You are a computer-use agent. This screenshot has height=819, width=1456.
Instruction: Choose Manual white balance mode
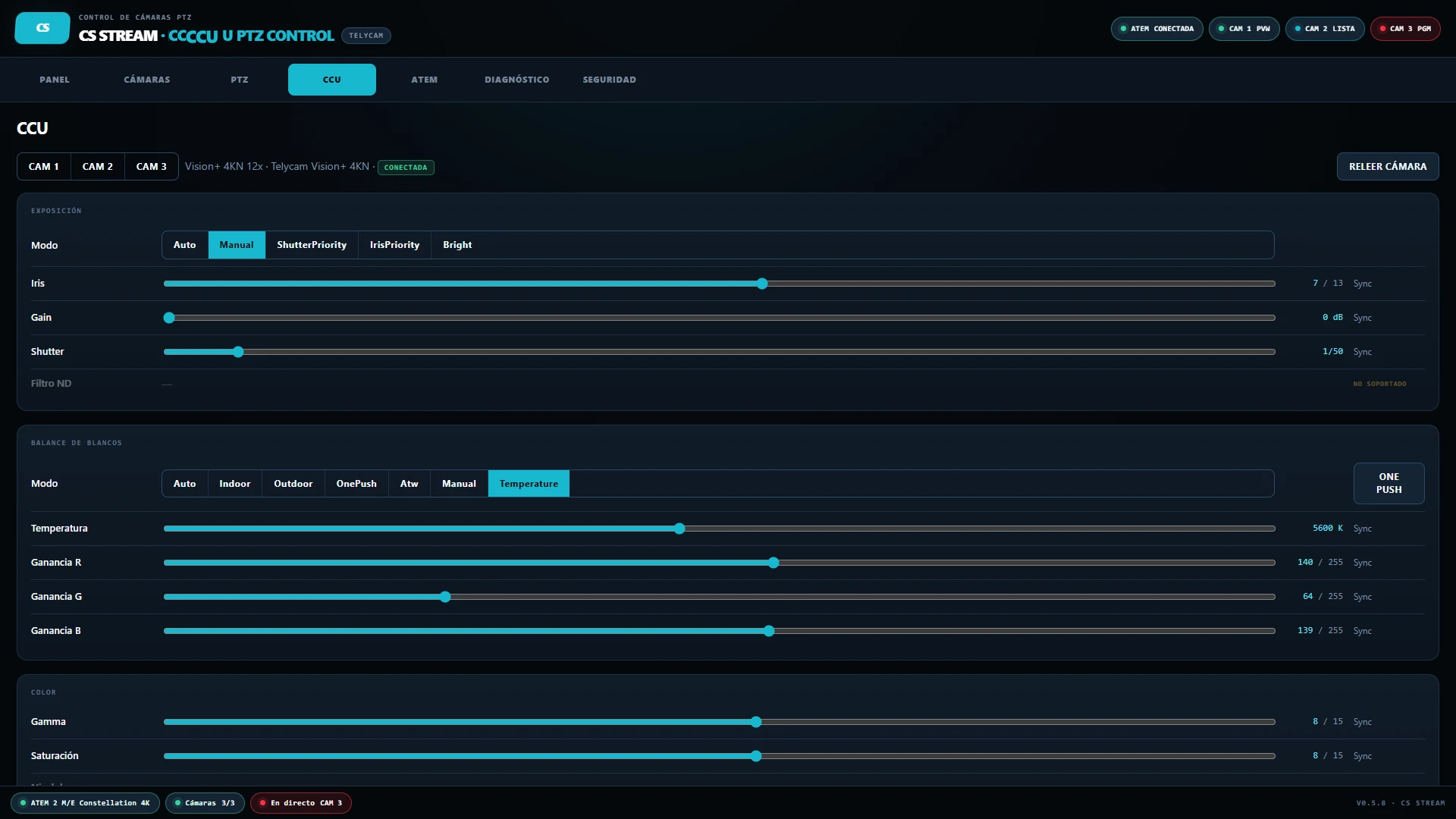460,484
